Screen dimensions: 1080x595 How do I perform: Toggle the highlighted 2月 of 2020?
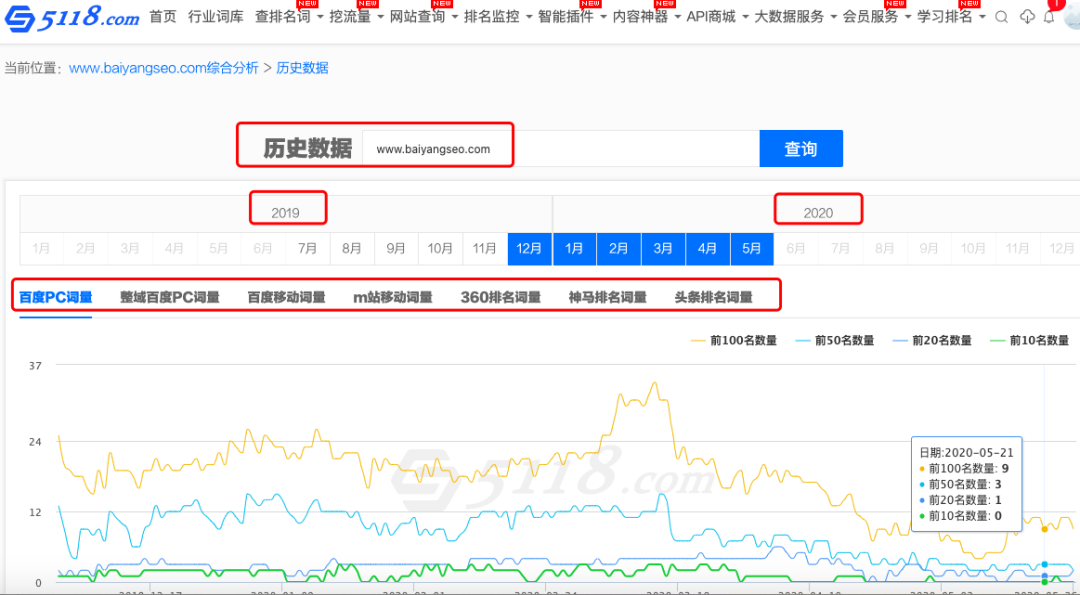pos(619,249)
